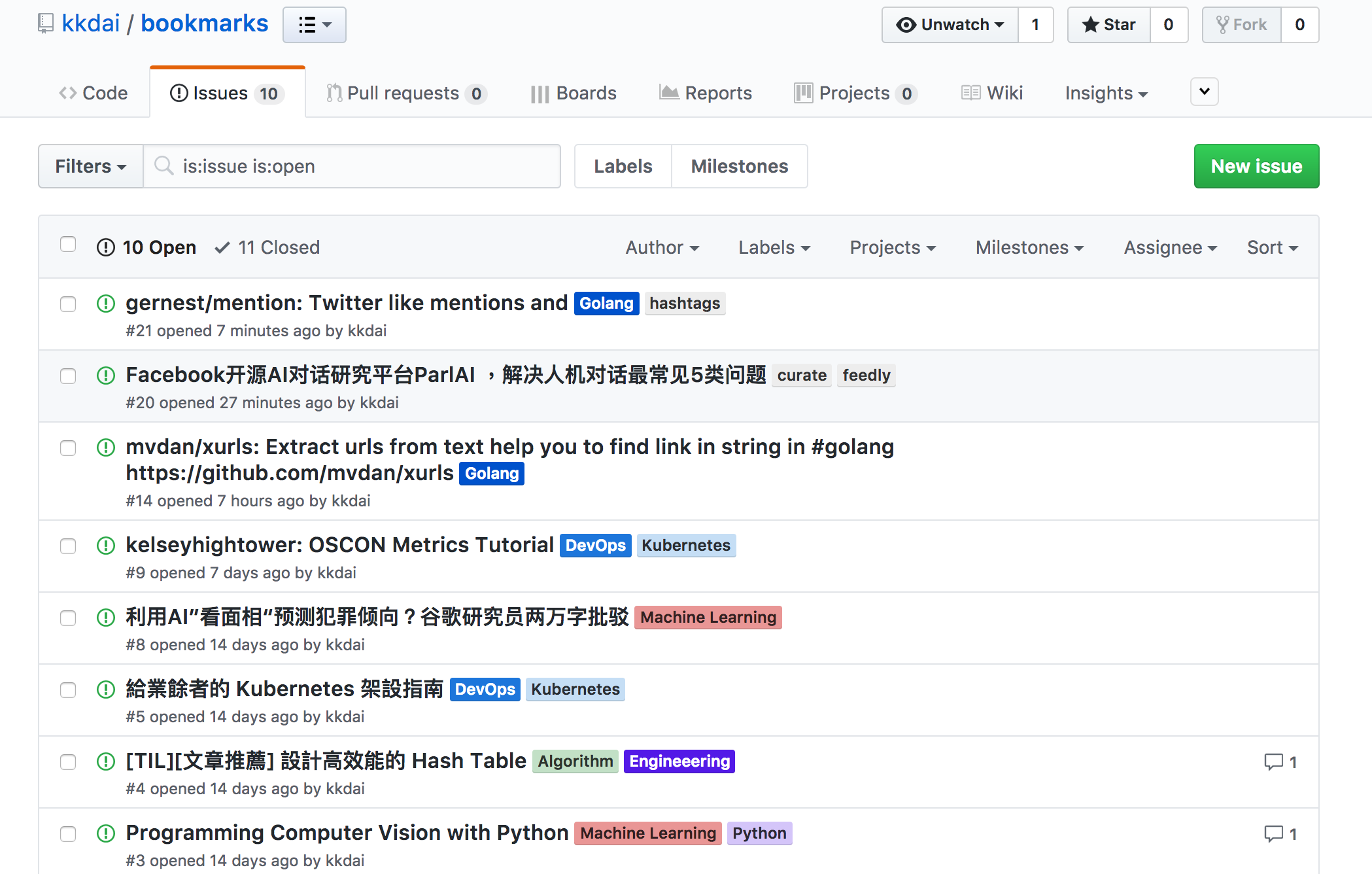Expand the Assignee filter dropdown

click(1169, 247)
